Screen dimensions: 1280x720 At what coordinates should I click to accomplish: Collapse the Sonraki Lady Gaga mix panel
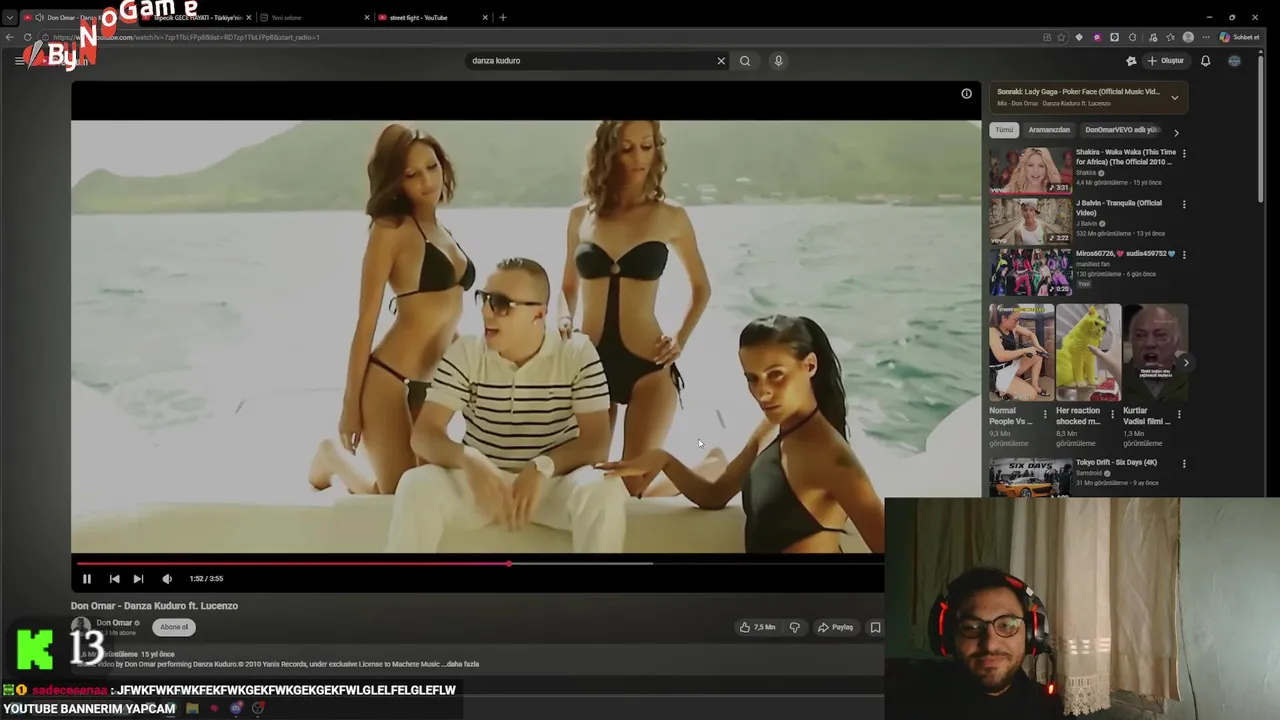(x=1174, y=97)
